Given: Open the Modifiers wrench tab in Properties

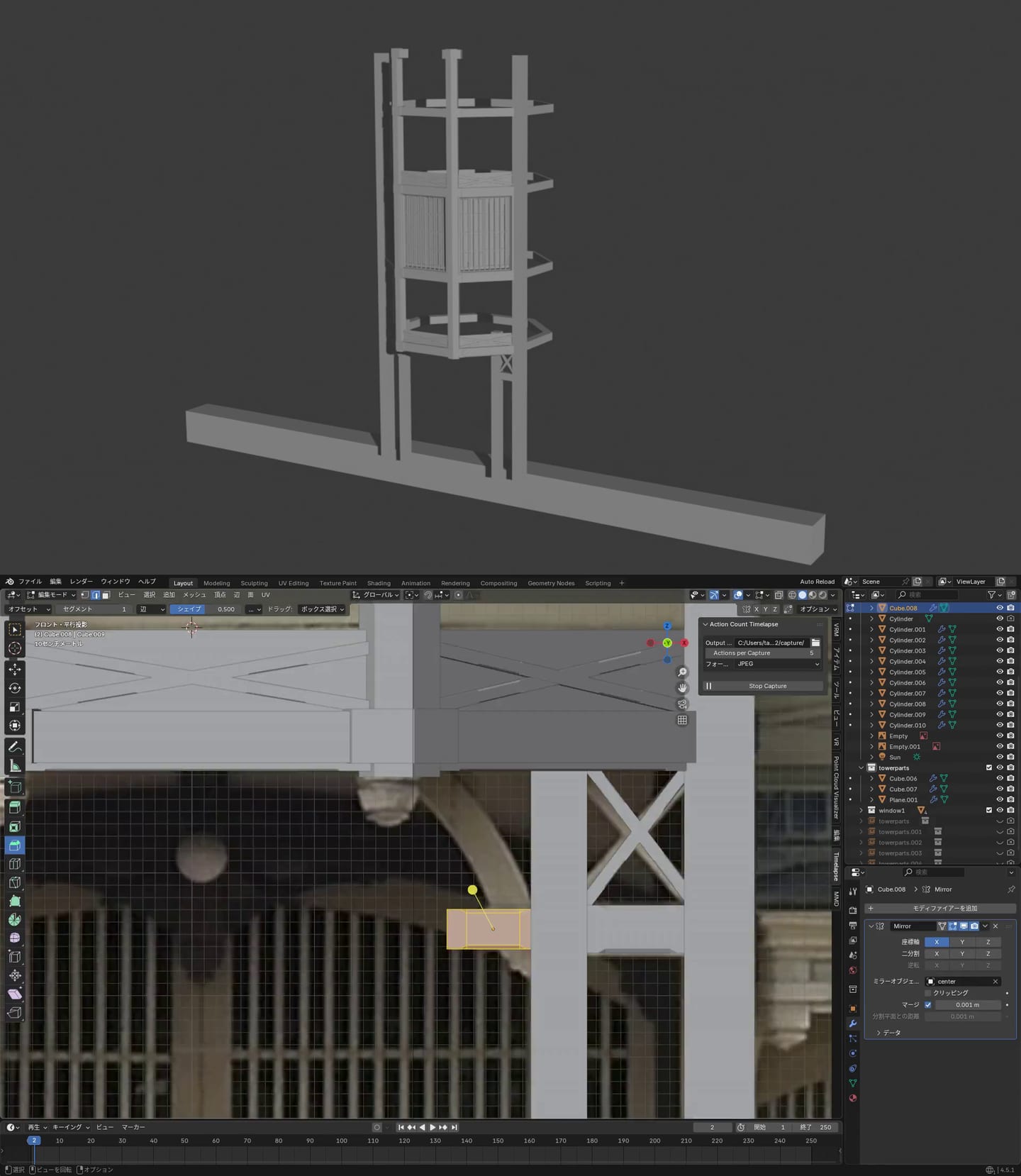Looking at the screenshot, I should 853,1024.
